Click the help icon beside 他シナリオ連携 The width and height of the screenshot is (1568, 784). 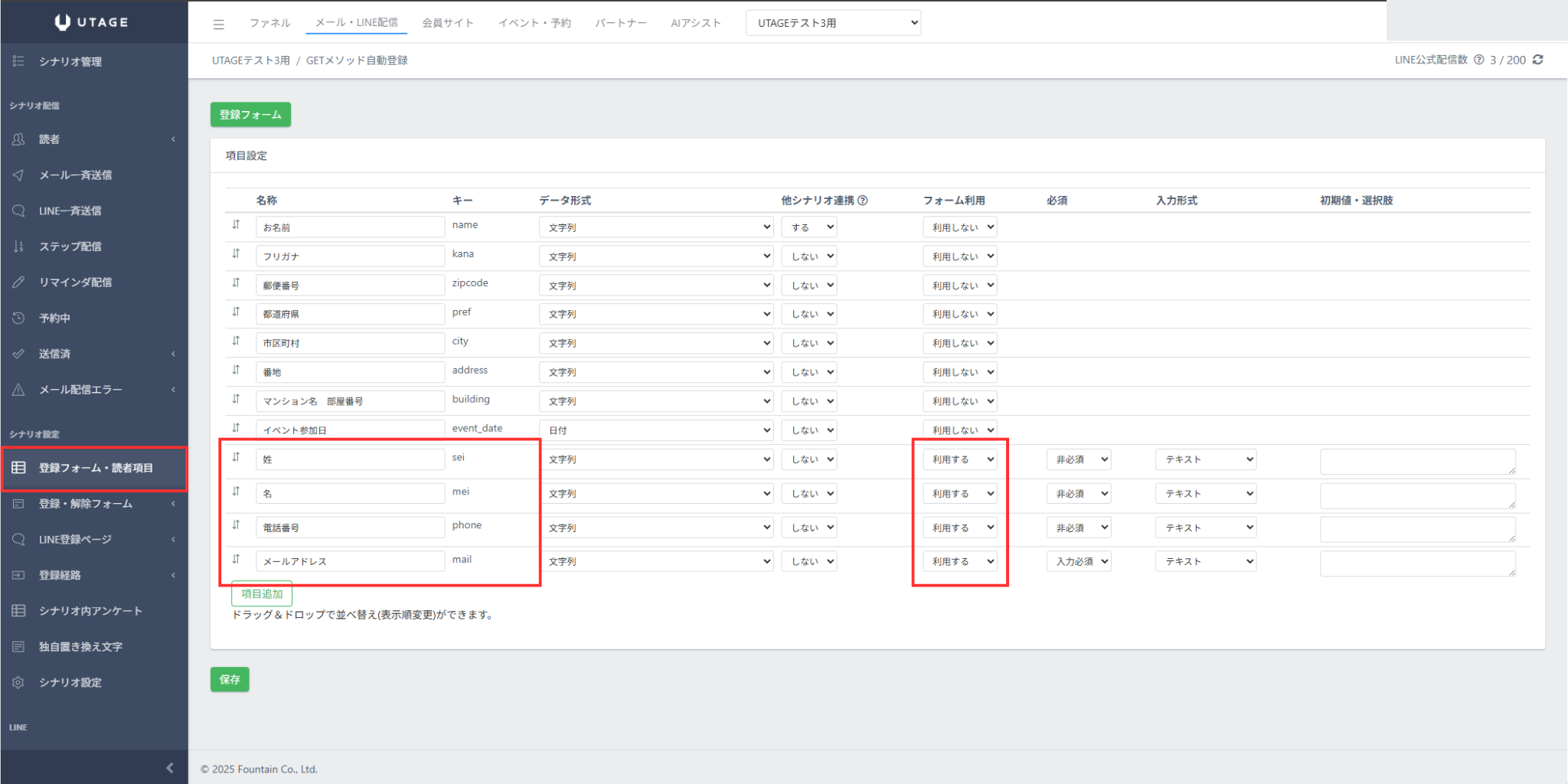(x=863, y=201)
